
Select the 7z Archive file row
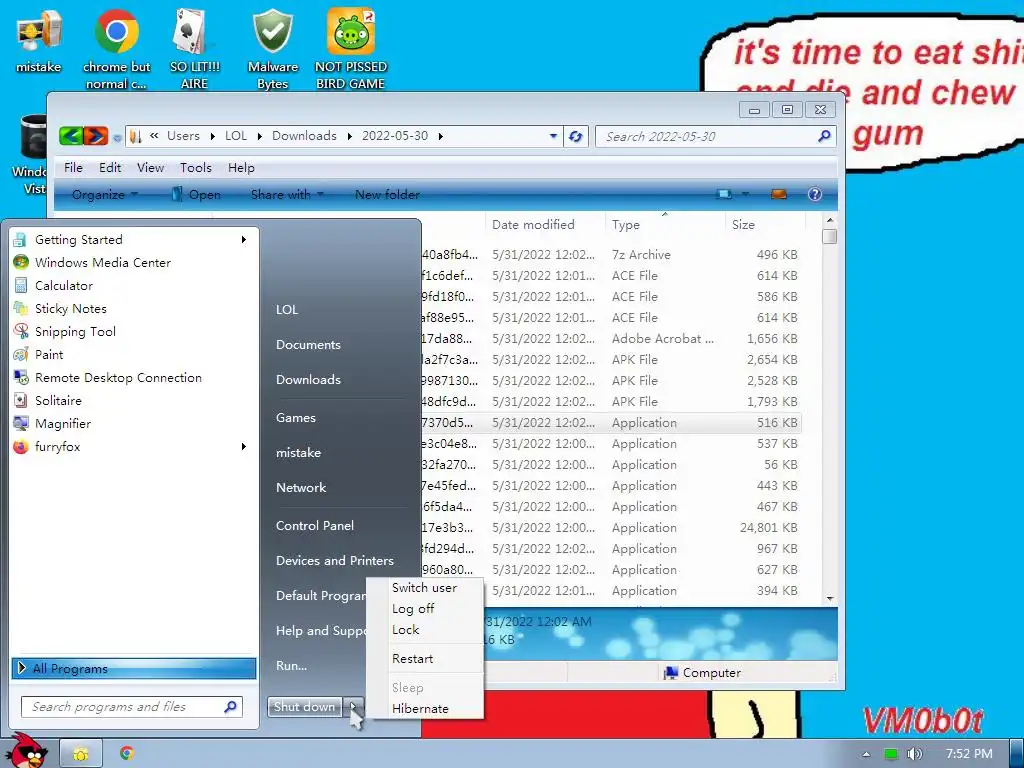(x=610, y=255)
